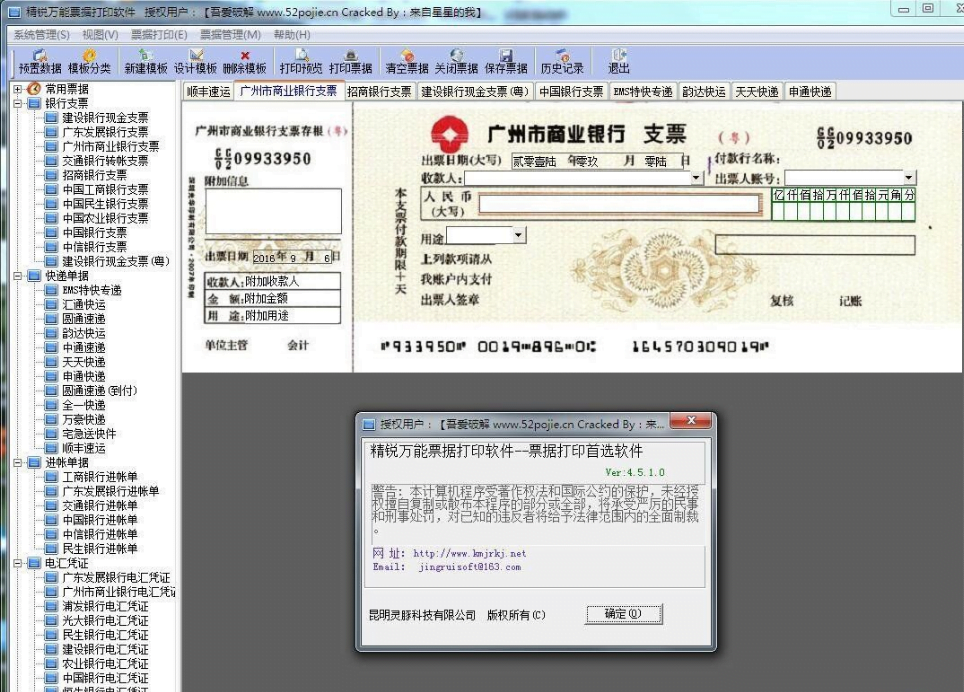Click the 新建模板 toolbar icon

146,61
